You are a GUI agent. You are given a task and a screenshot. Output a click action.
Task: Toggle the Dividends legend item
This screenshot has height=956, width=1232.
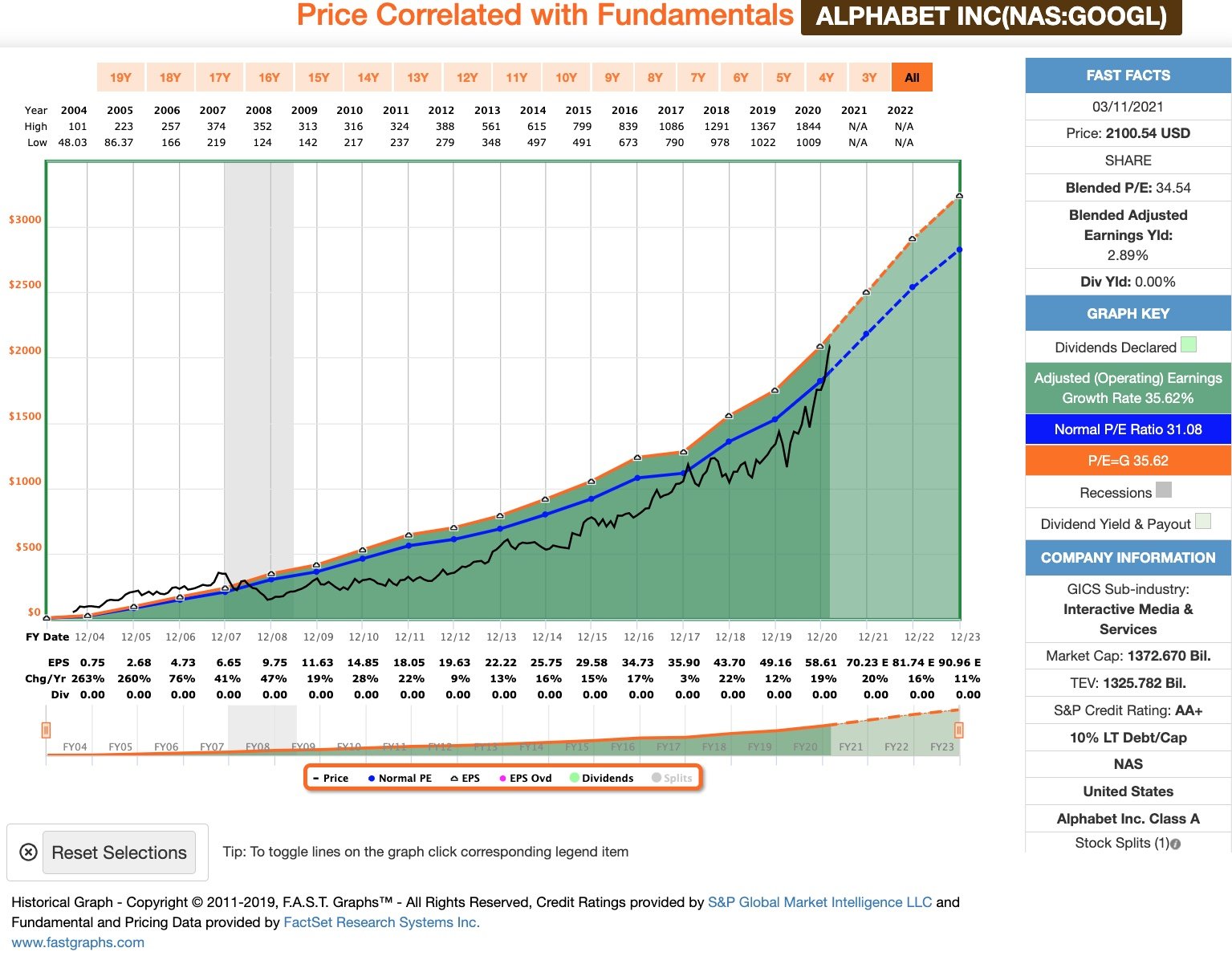click(602, 778)
